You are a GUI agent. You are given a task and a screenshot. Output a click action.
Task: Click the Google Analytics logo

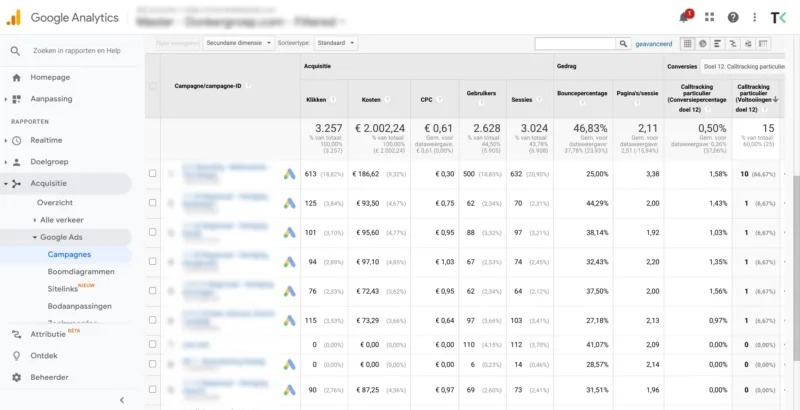(x=13, y=17)
